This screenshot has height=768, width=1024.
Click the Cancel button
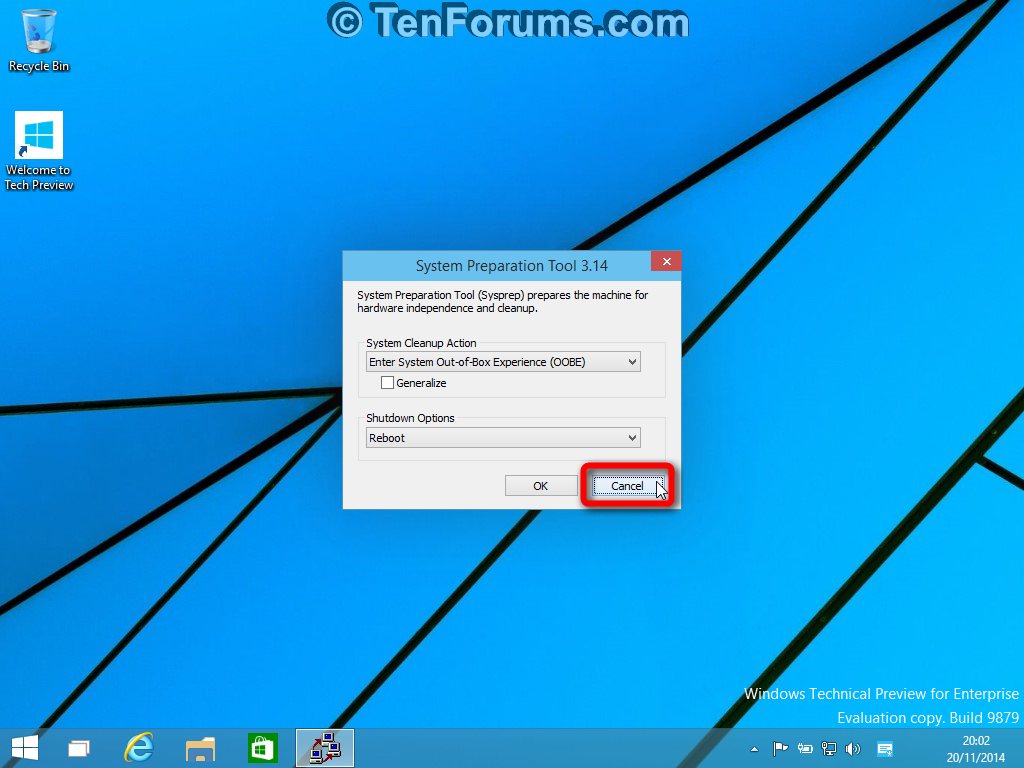(x=628, y=486)
